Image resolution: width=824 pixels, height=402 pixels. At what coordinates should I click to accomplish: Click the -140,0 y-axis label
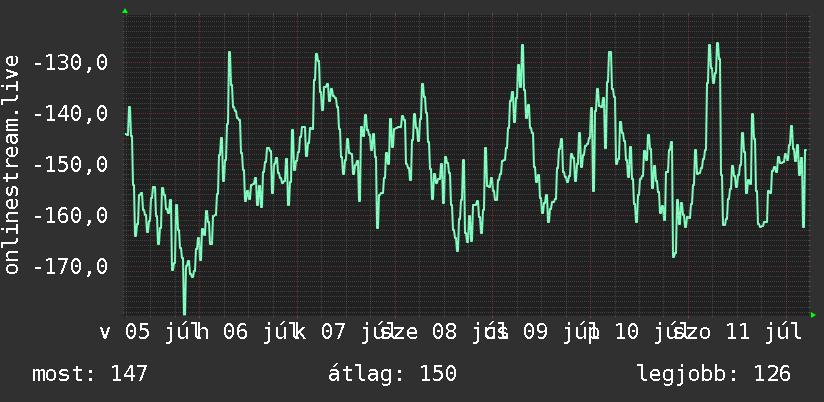pyautogui.click(x=70, y=114)
